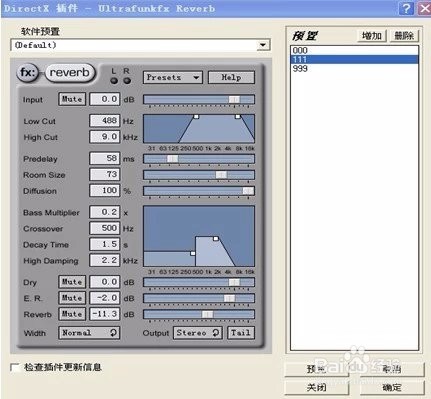
Task: Click the Dry 0.0 dB field
Action: pos(105,282)
